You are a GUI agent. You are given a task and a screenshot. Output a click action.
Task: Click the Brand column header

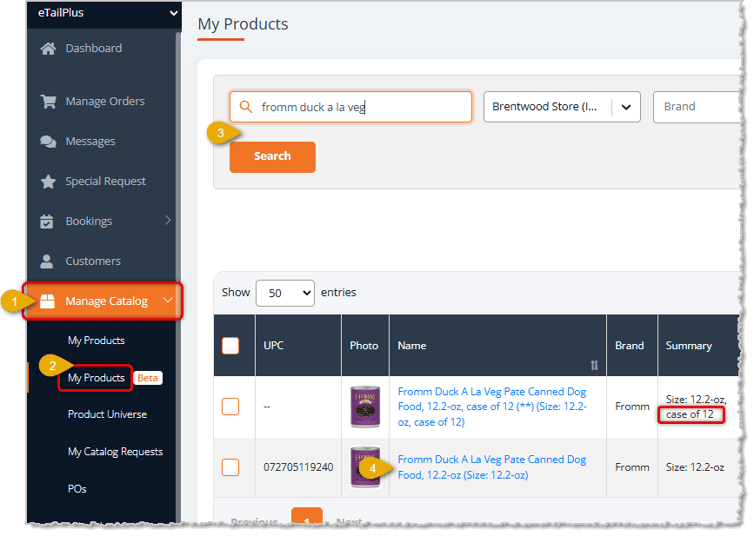629,346
